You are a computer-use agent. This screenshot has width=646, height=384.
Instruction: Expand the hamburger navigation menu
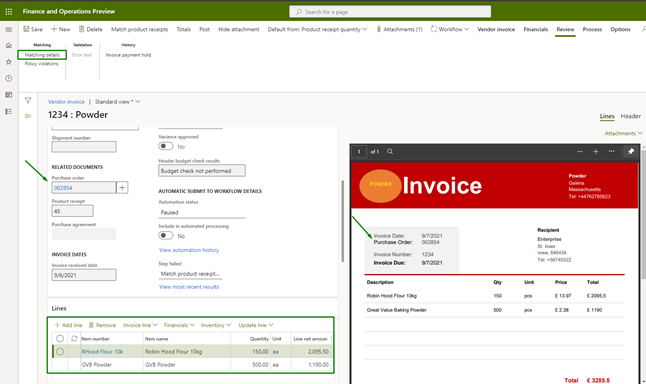(x=9, y=29)
